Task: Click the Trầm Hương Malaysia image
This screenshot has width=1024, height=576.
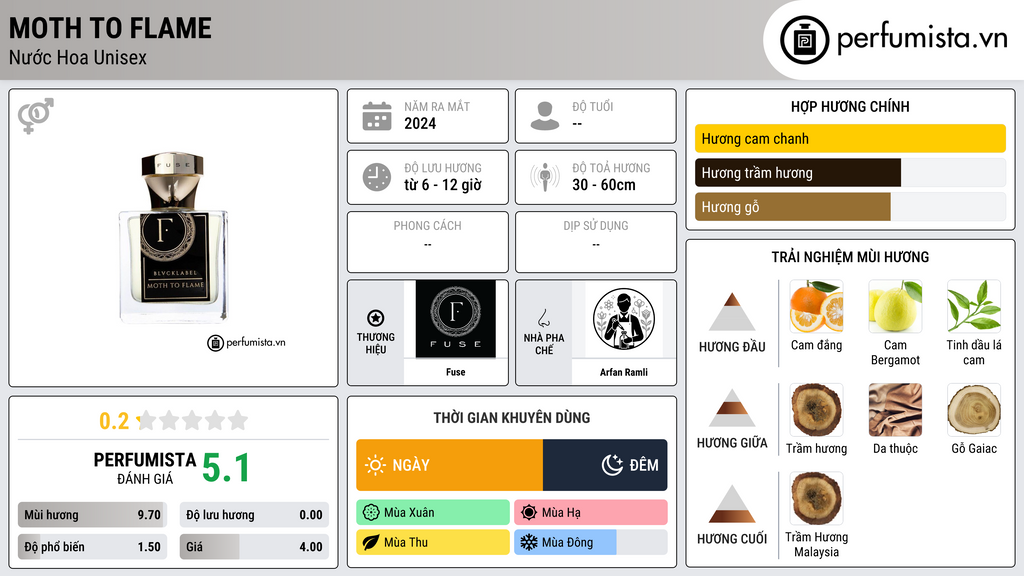Action: pyautogui.click(x=816, y=498)
